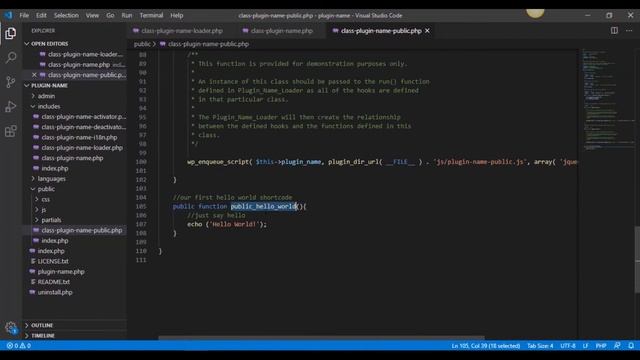640x360 pixels.
Task: Close class-plugin-name-public.p... in Open Editors
Action: coord(34,75)
